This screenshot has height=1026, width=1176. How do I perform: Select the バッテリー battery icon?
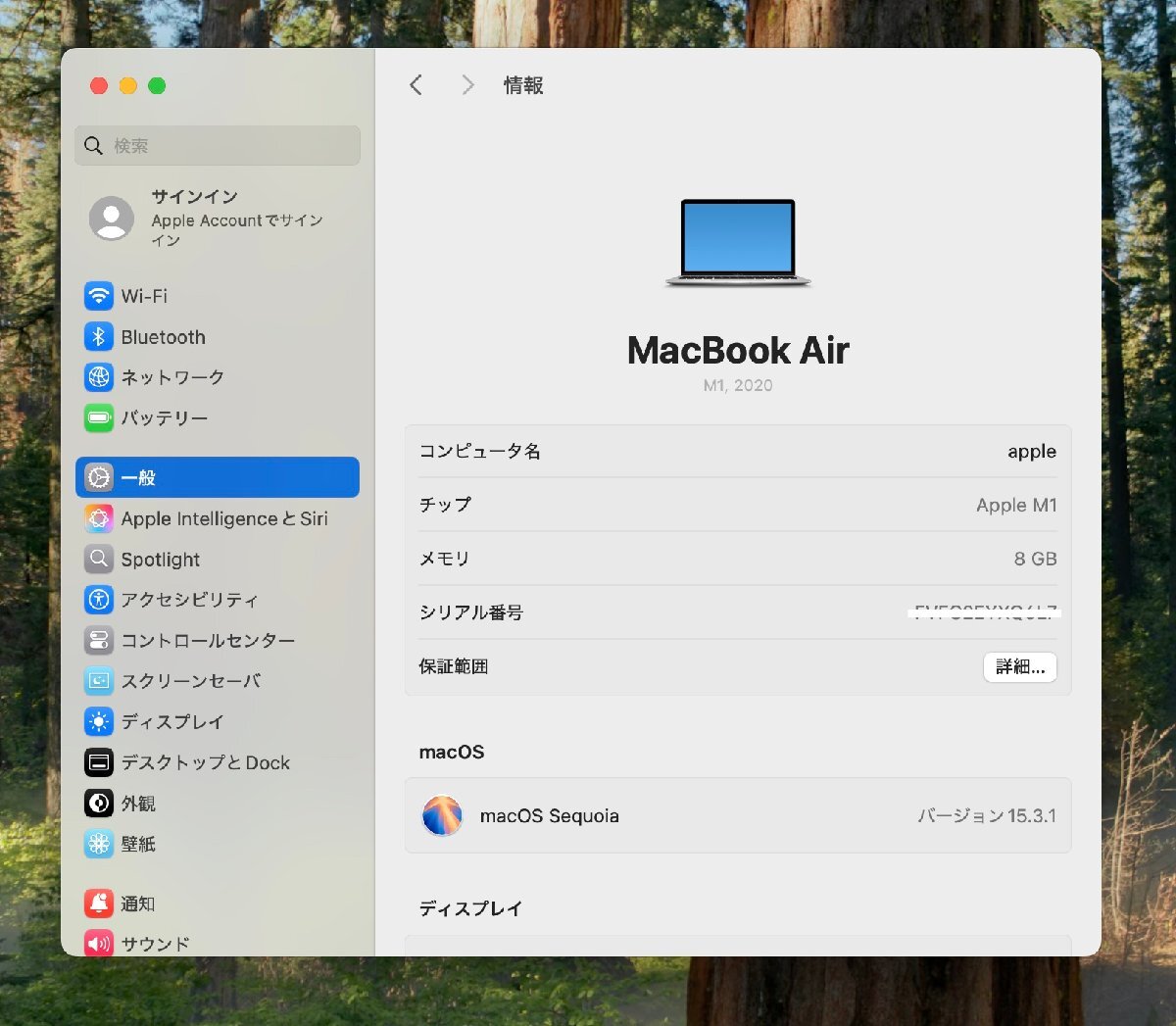click(x=99, y=418)
